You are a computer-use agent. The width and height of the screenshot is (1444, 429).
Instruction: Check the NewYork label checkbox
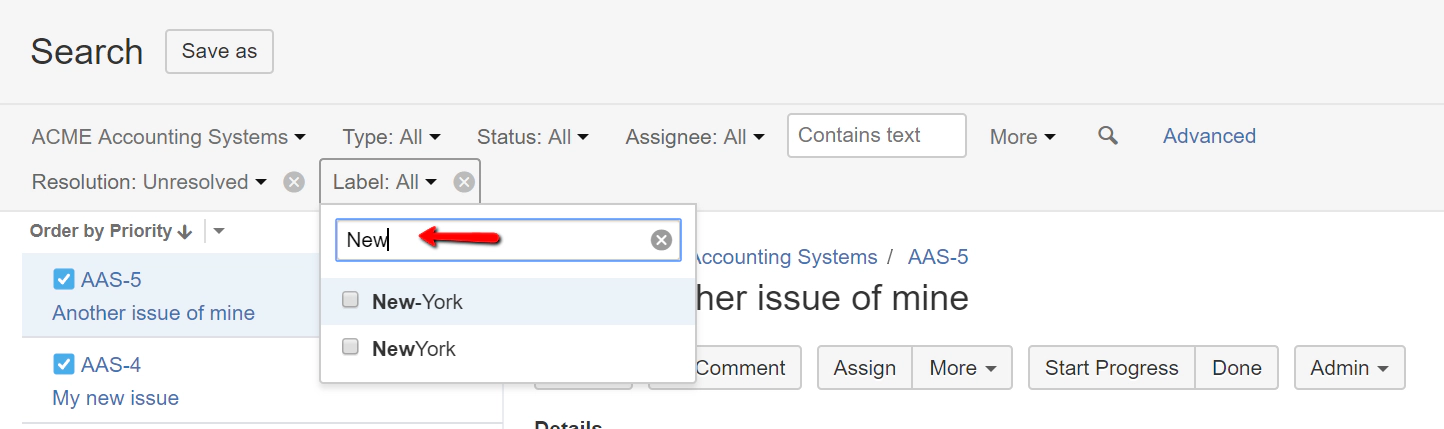[350, 347]
